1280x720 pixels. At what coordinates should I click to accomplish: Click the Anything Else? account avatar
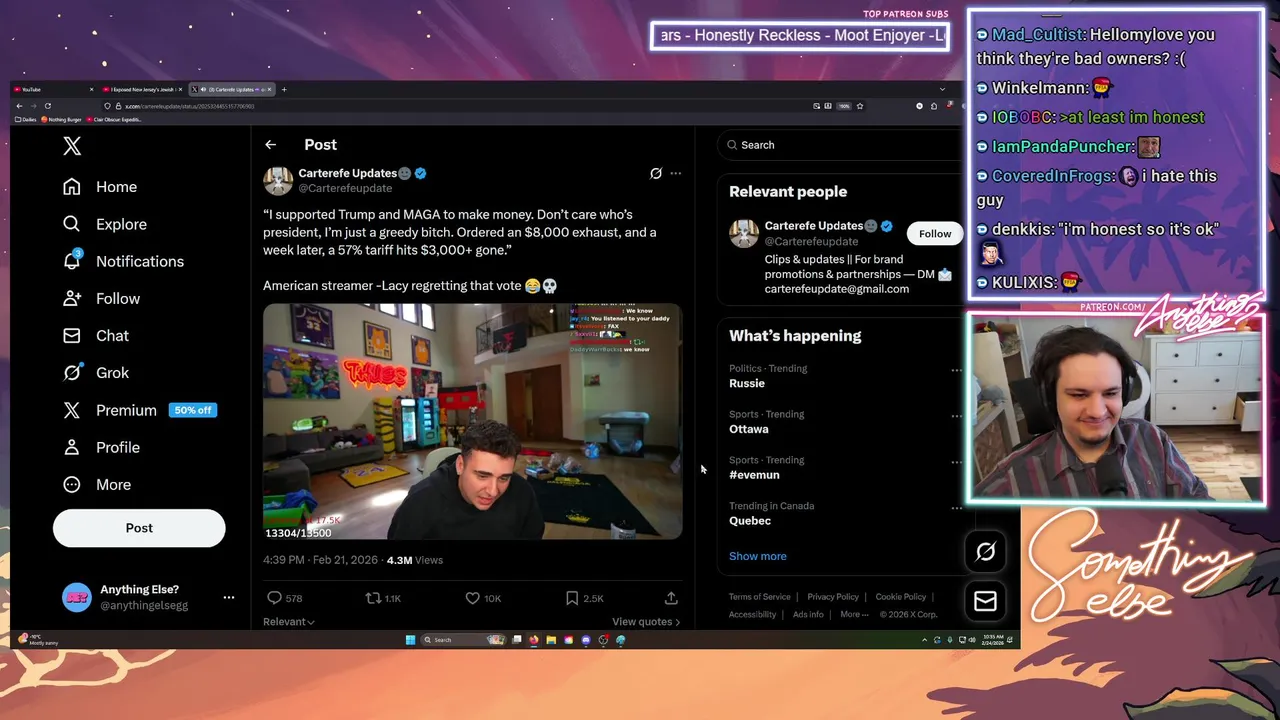click(x=77, y=597)
